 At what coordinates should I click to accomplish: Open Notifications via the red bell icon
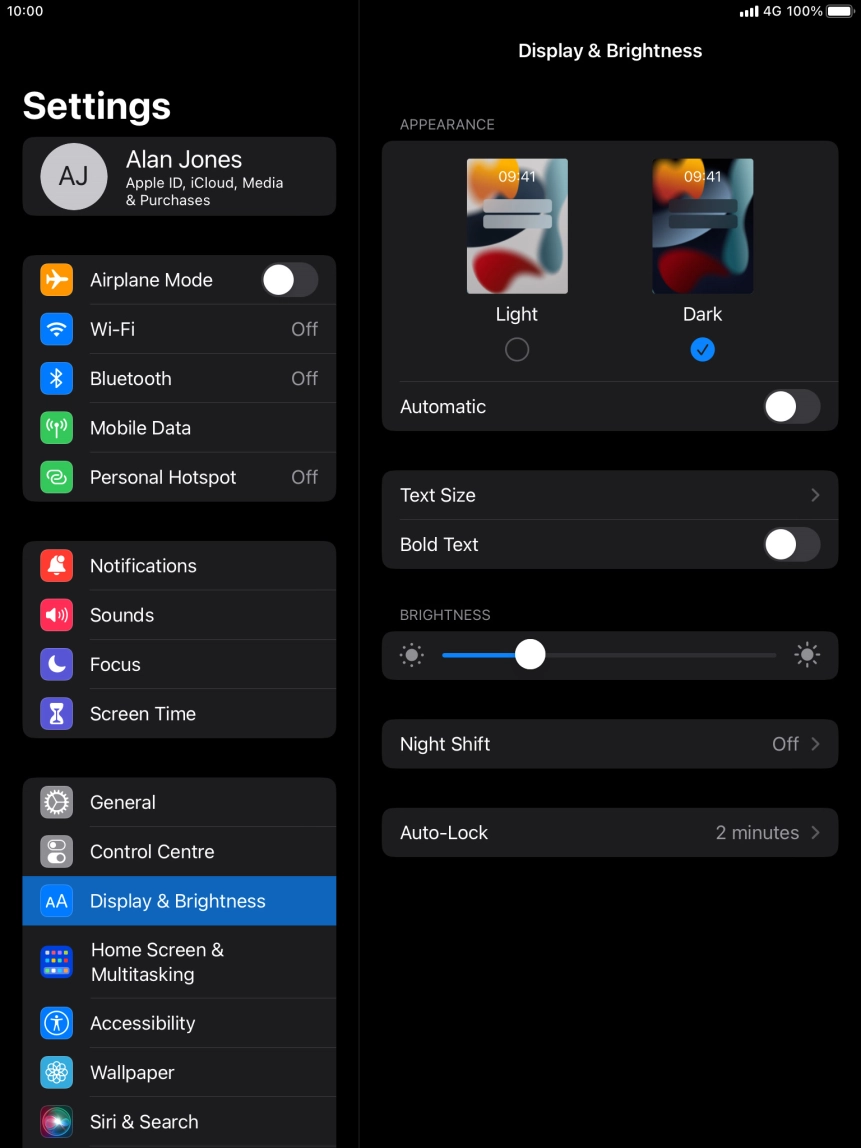[x=56, y=565]
